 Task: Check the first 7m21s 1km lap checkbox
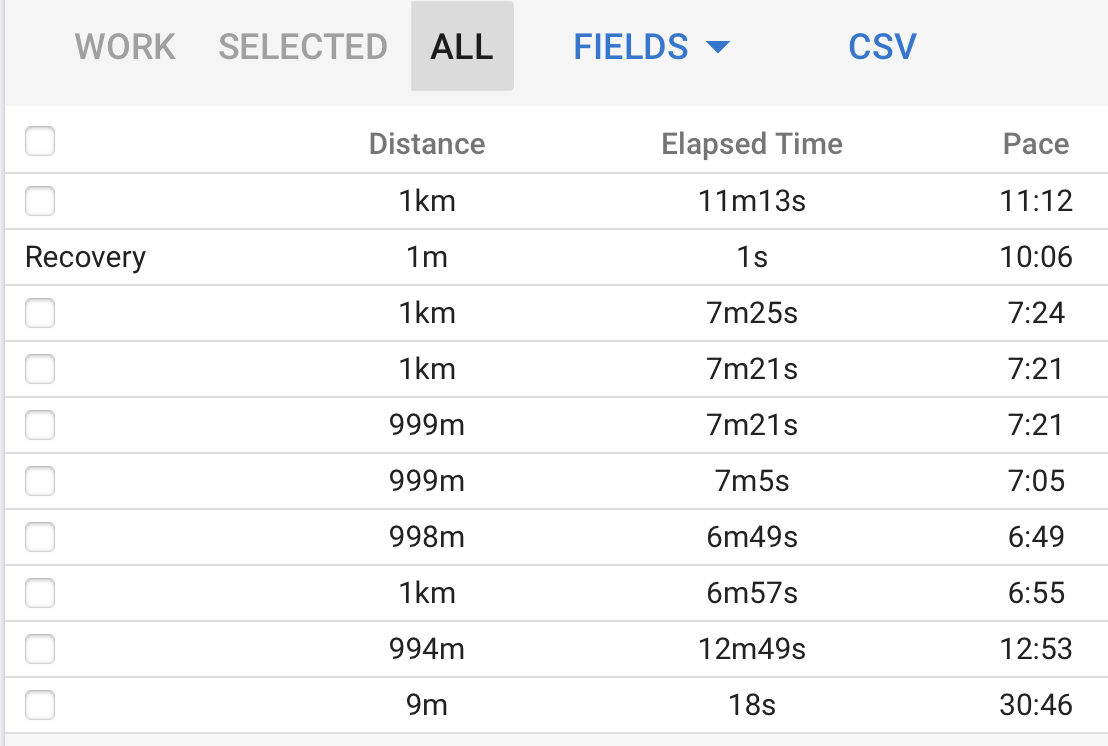pos(40,369)
